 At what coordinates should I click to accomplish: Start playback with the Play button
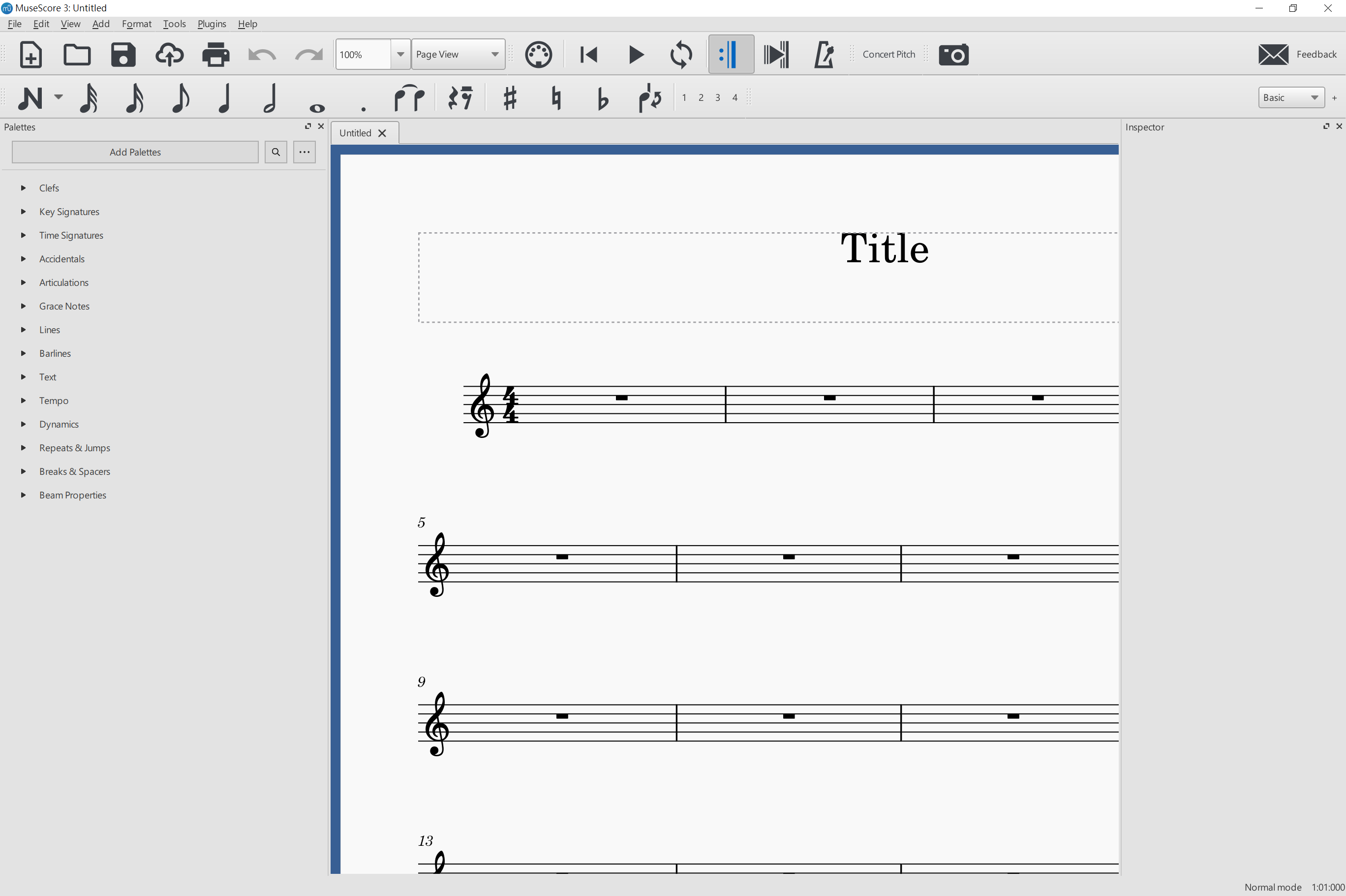click(x=635, y=55)
